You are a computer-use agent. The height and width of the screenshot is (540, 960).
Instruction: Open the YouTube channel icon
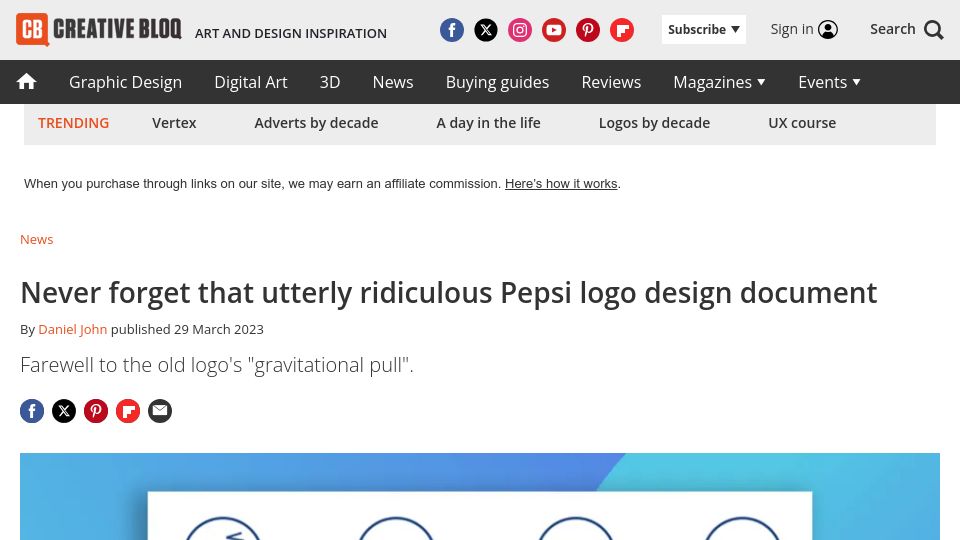pyautogui.click(x=554, y=30)
